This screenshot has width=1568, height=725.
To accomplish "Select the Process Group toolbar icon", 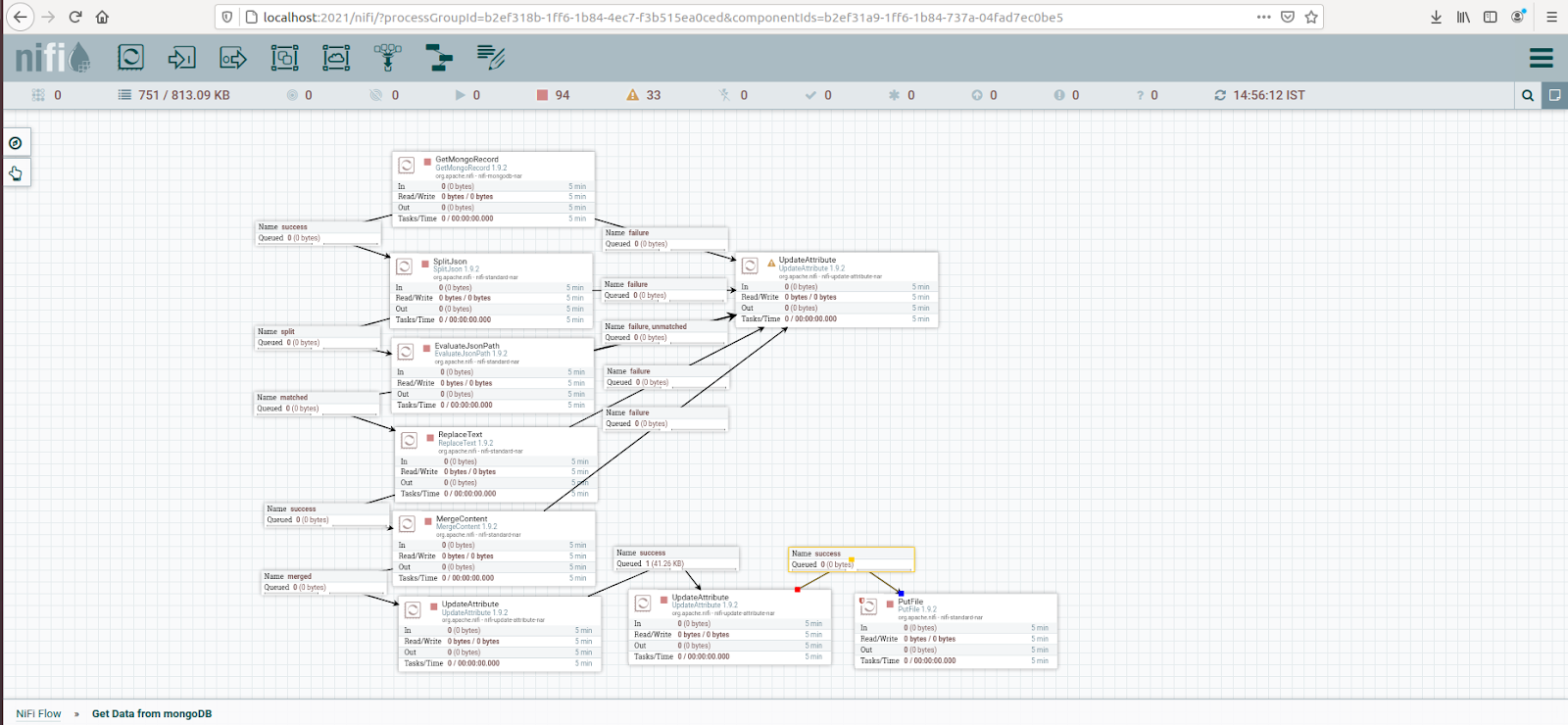I will click(x=284, y=58).
